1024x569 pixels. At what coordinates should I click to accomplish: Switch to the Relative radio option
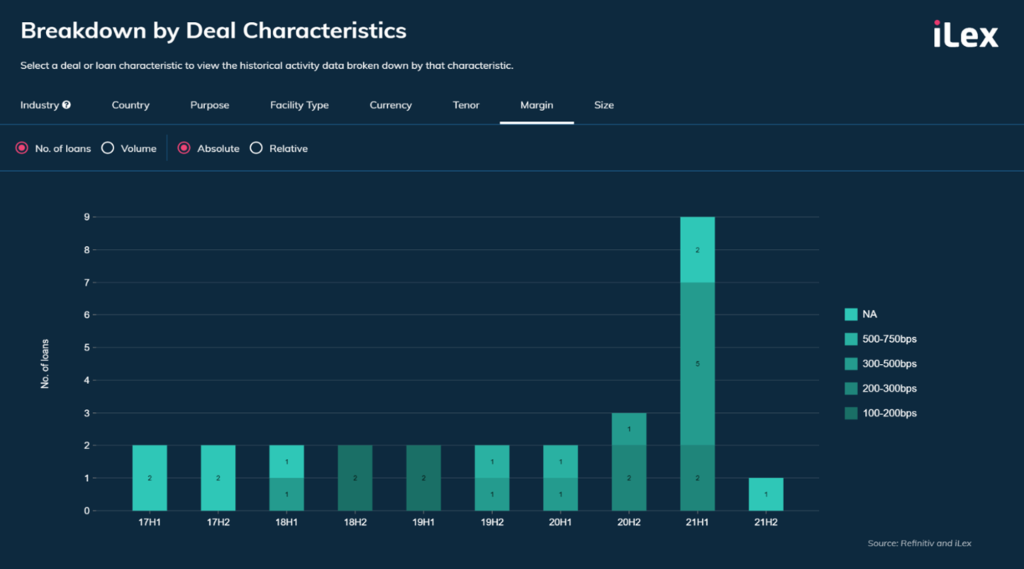[x=256, y=148]
